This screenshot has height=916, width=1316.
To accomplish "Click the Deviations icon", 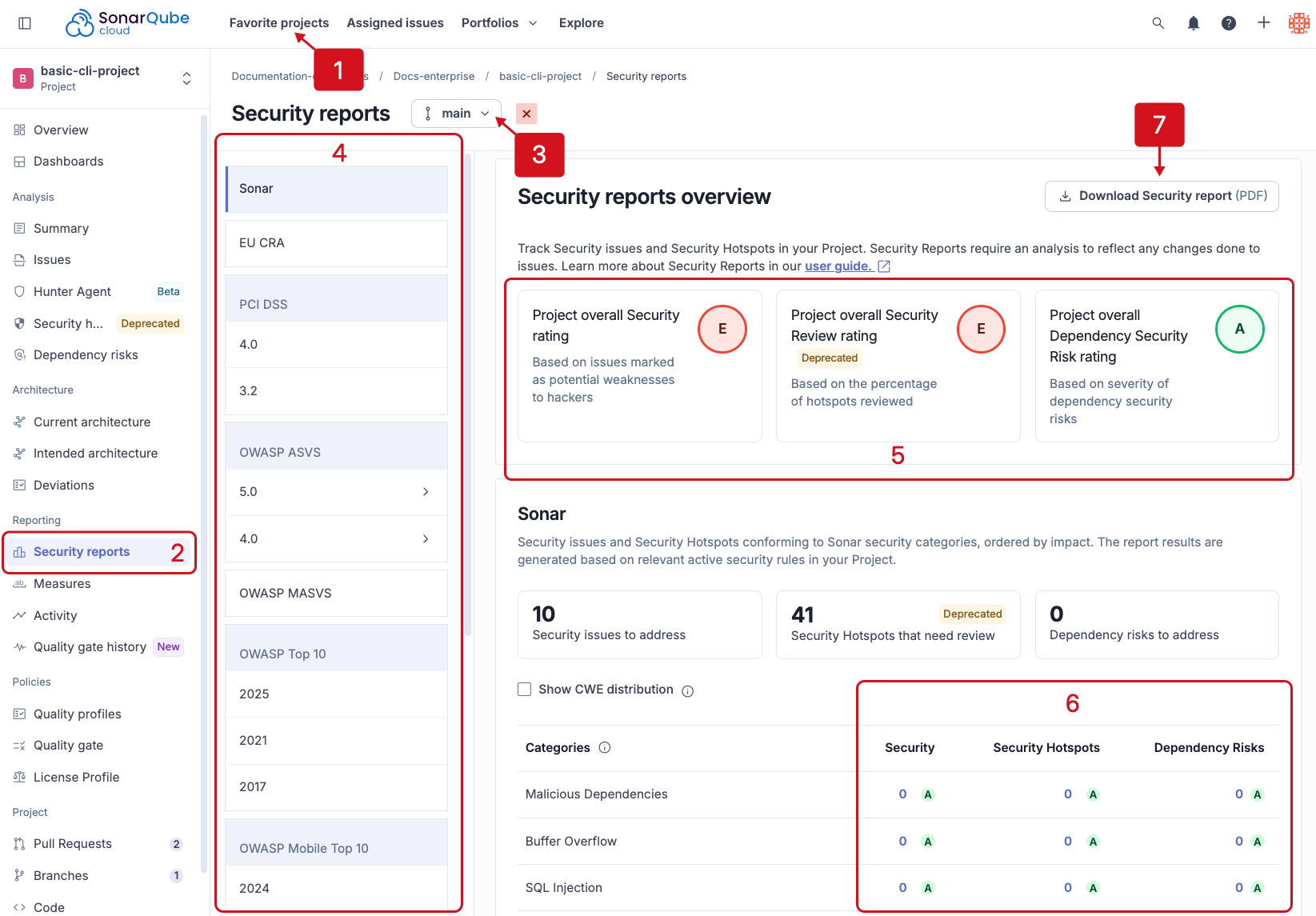I will point(20,486).
